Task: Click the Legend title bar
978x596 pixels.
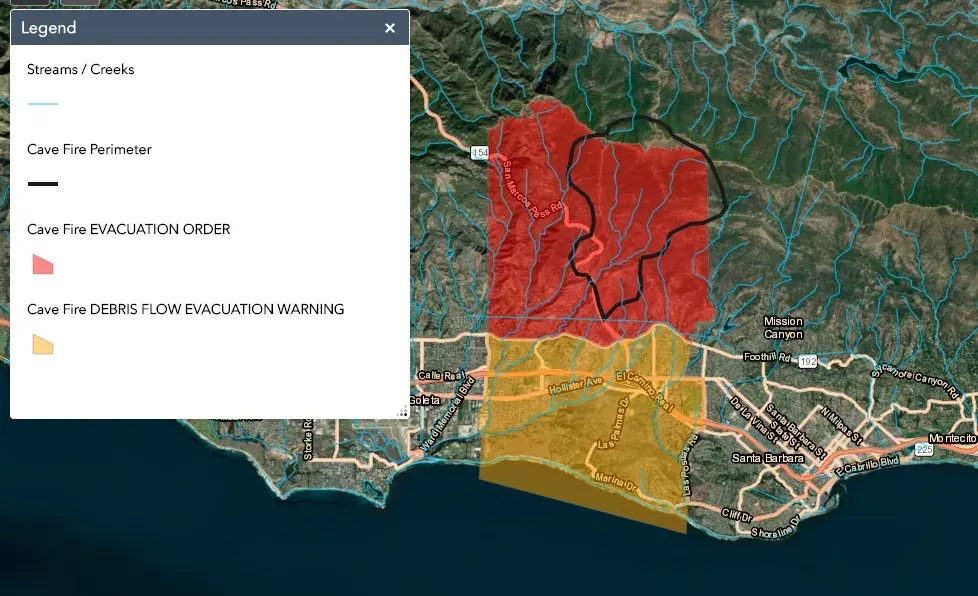Action: pyautogui.click(x=200, y=28)
